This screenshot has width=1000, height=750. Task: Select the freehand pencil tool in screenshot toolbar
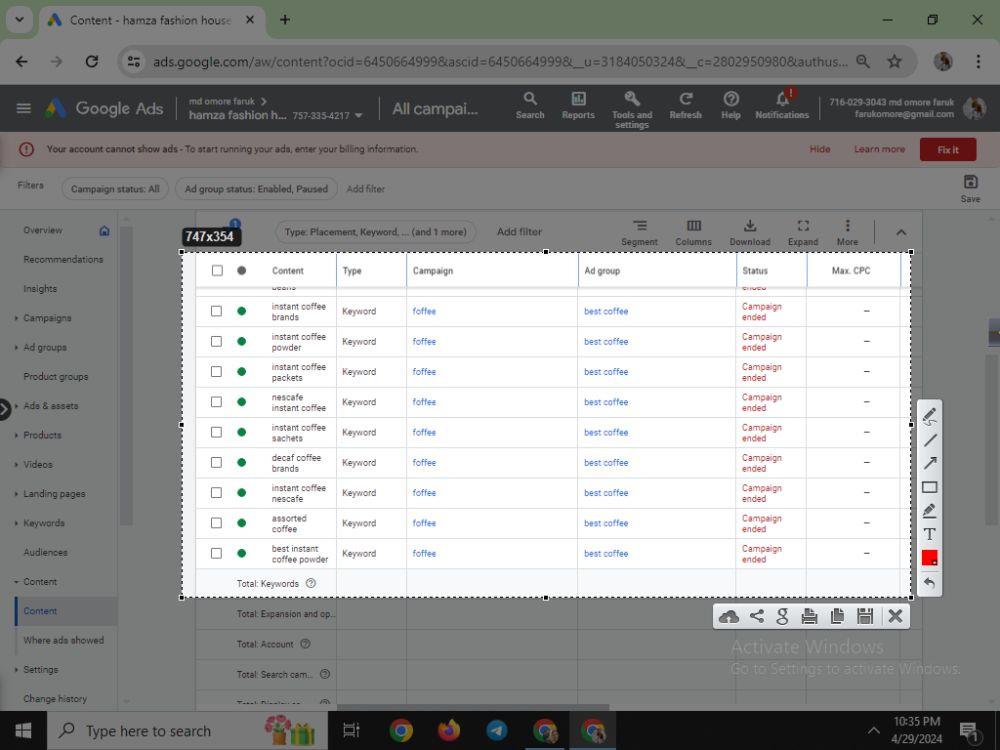930,416
